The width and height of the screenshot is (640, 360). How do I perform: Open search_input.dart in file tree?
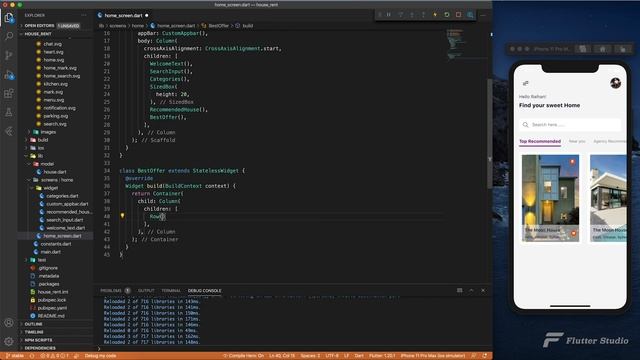coord(64,220)
